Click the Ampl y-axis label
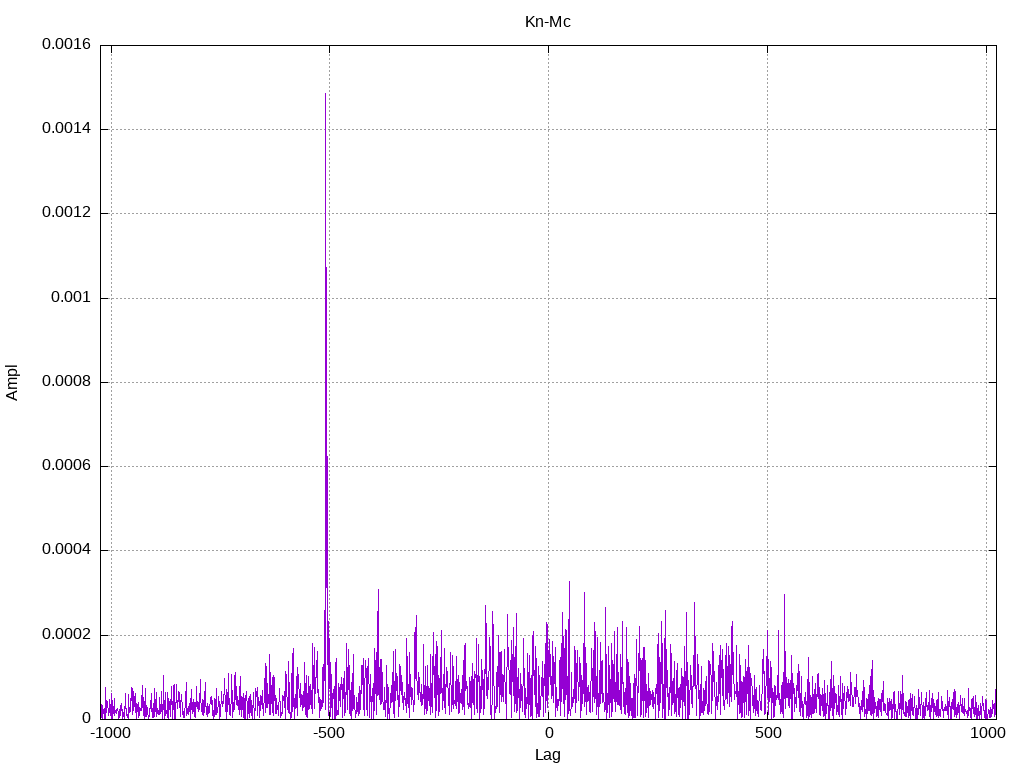The height and width of the screenshot is (768, 1024). click(x=13, y=382)
